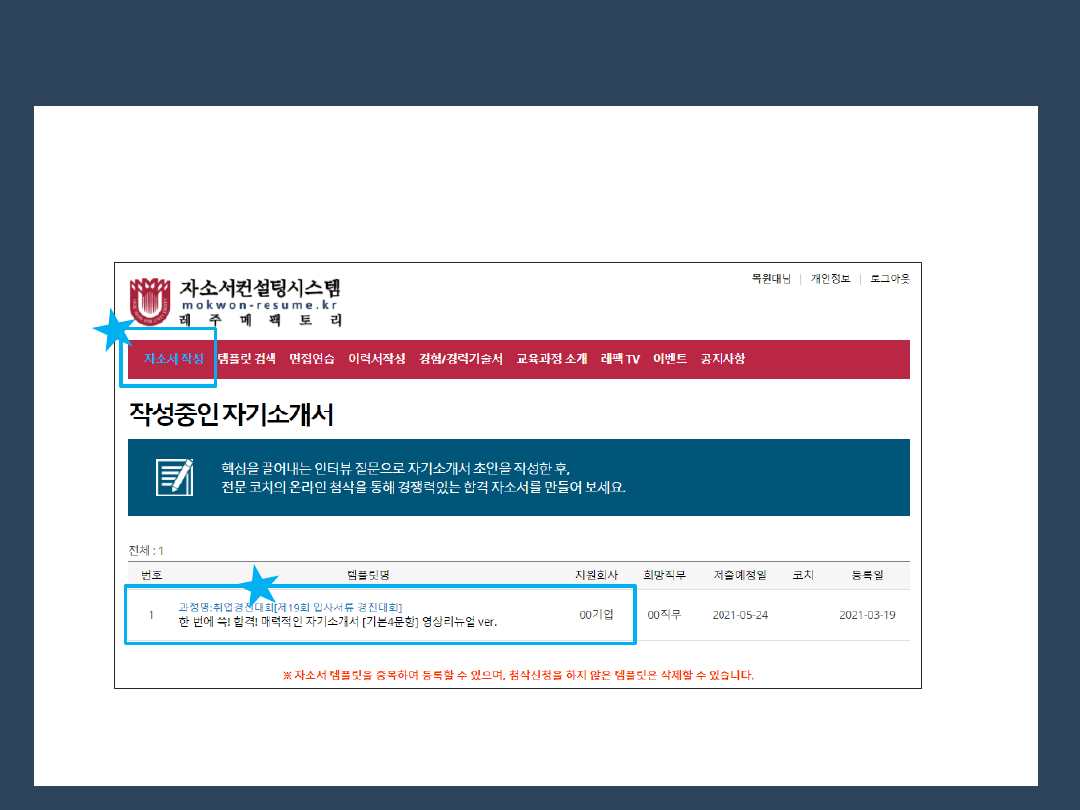Select 이력서작성 in the navigation bar
1080x810 pixels.
pos(377,359)
